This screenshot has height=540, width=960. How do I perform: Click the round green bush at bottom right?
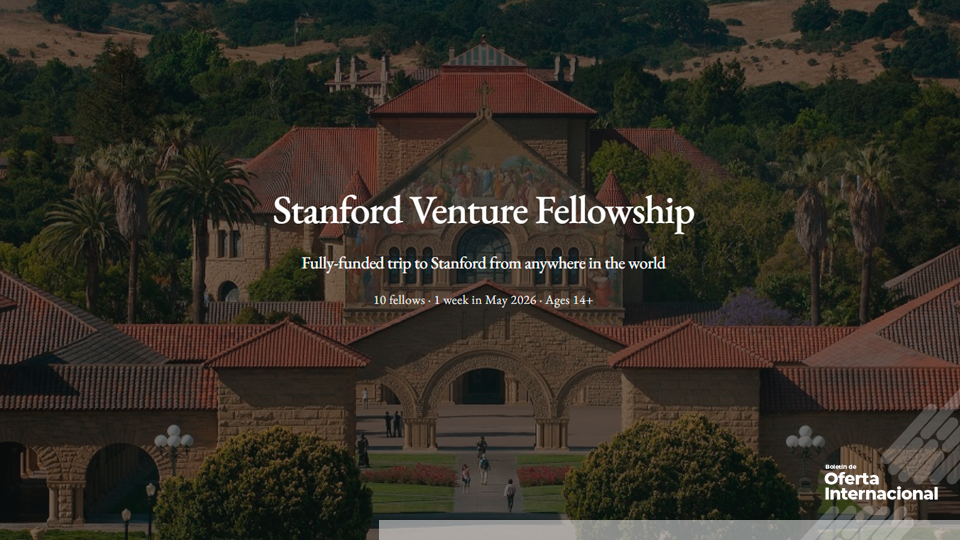point(665,475)
